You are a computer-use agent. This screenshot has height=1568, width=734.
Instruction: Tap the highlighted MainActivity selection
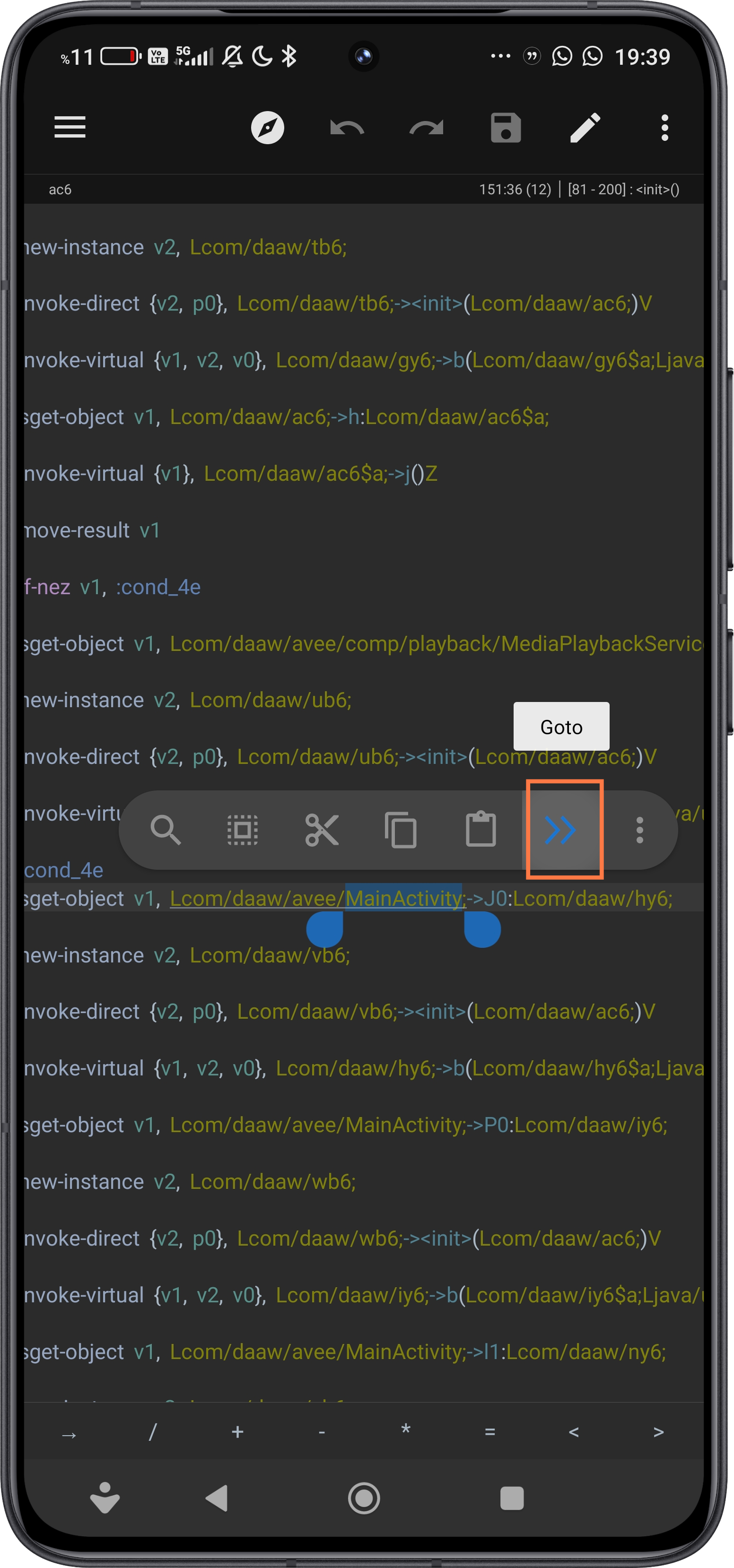403,899
